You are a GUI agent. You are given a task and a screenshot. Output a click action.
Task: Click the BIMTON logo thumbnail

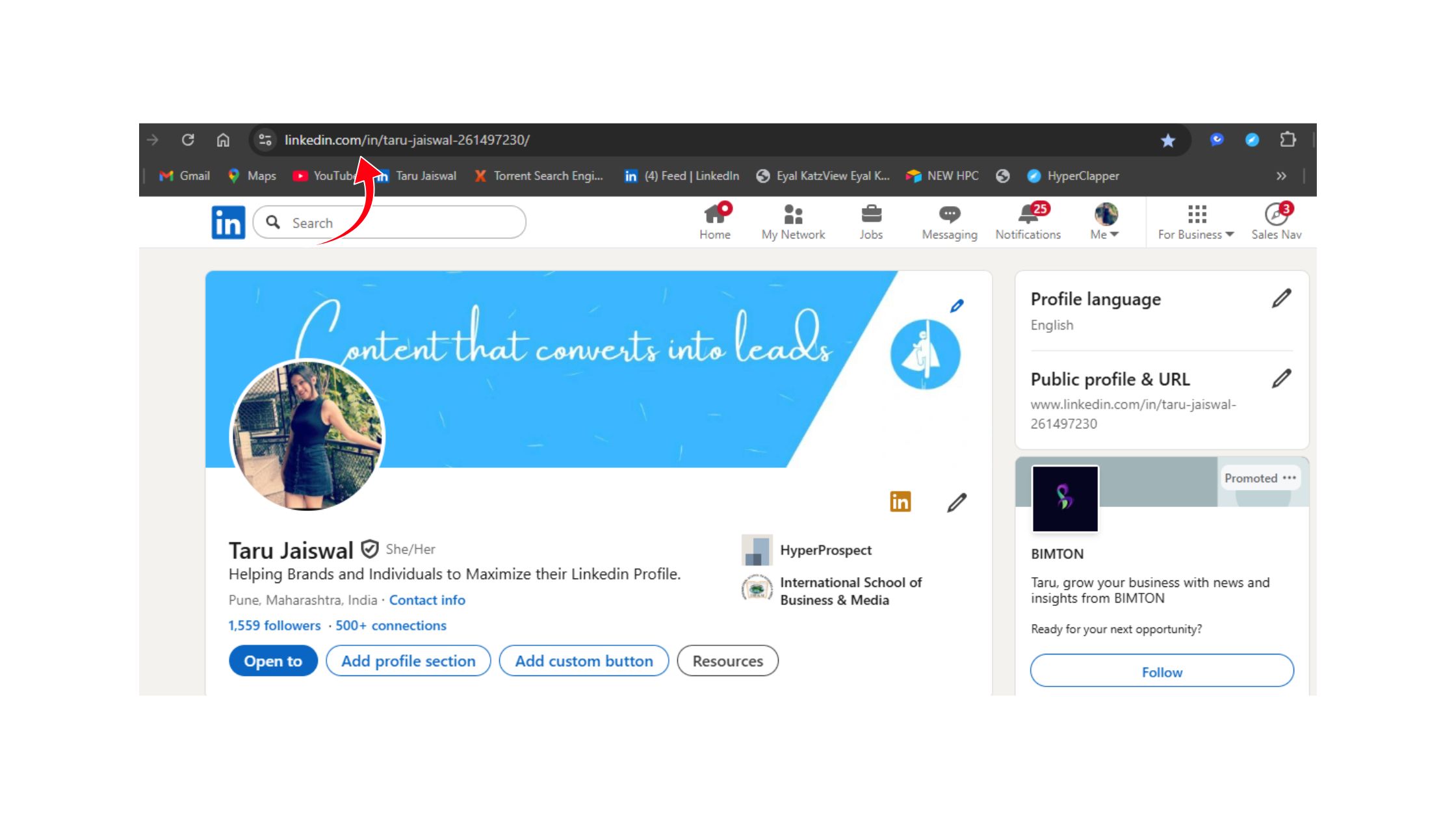(x=1065, y=499)
